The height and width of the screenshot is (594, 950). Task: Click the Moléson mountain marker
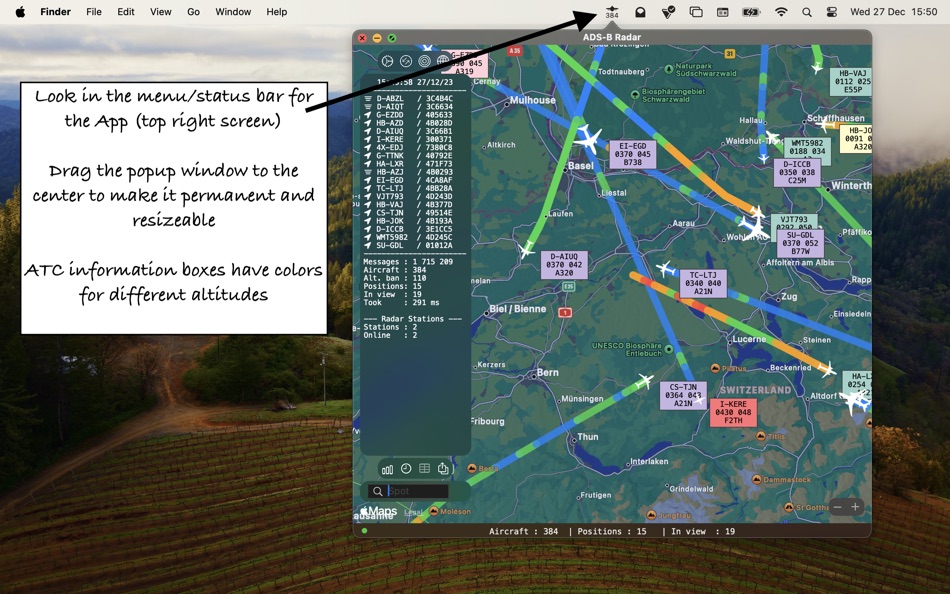pos(434,512)
